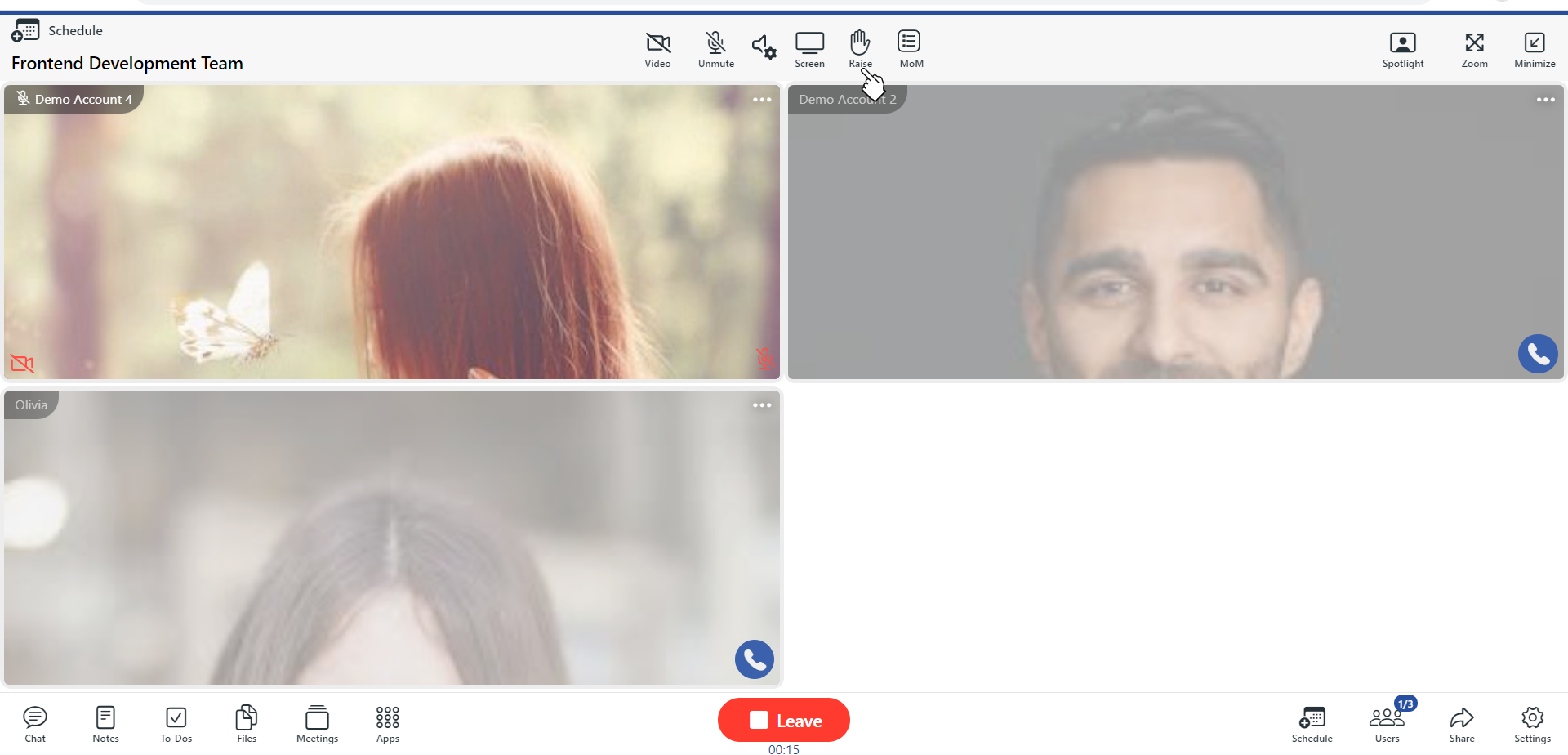The width and height of the screenshot is (1568, 755).
Task: Expand Olivia's tile three-dot menu
Action: pos(762,405)
